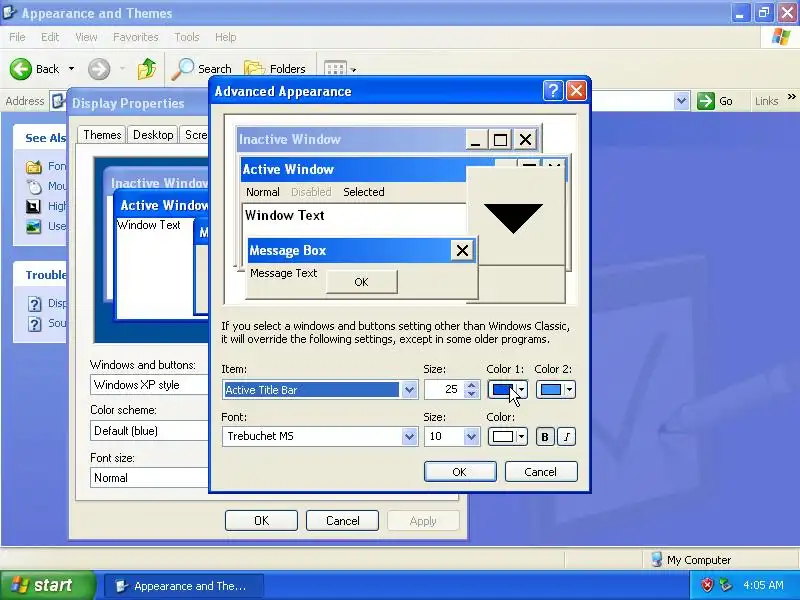Viewport: 800px width, 600px height.
Task: Click the Sound troubleshooter question icon
Action: (34, 324)
